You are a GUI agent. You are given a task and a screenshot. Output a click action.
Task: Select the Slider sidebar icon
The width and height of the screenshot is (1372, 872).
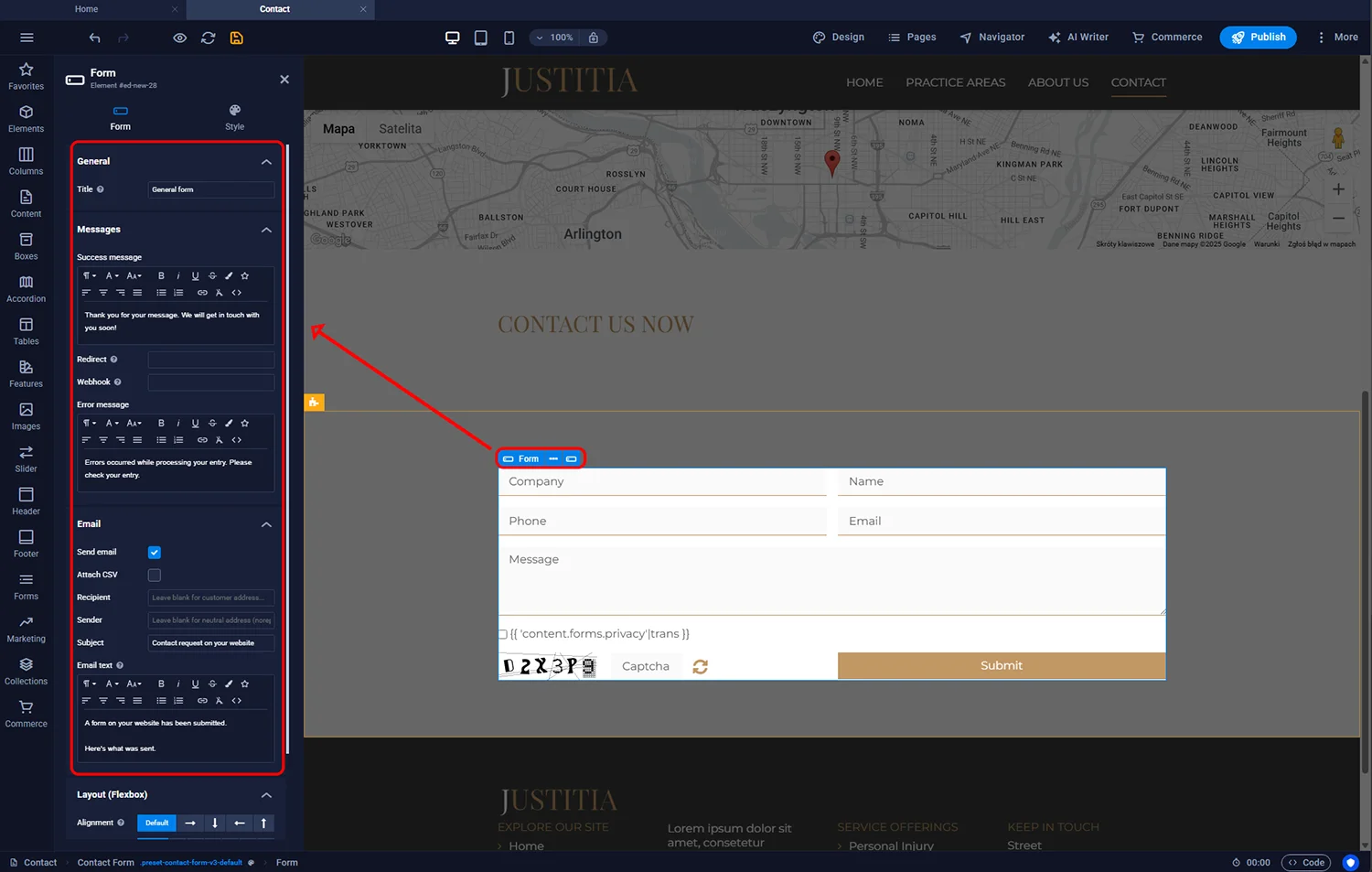pyautogui.click(x=26, y=459)
